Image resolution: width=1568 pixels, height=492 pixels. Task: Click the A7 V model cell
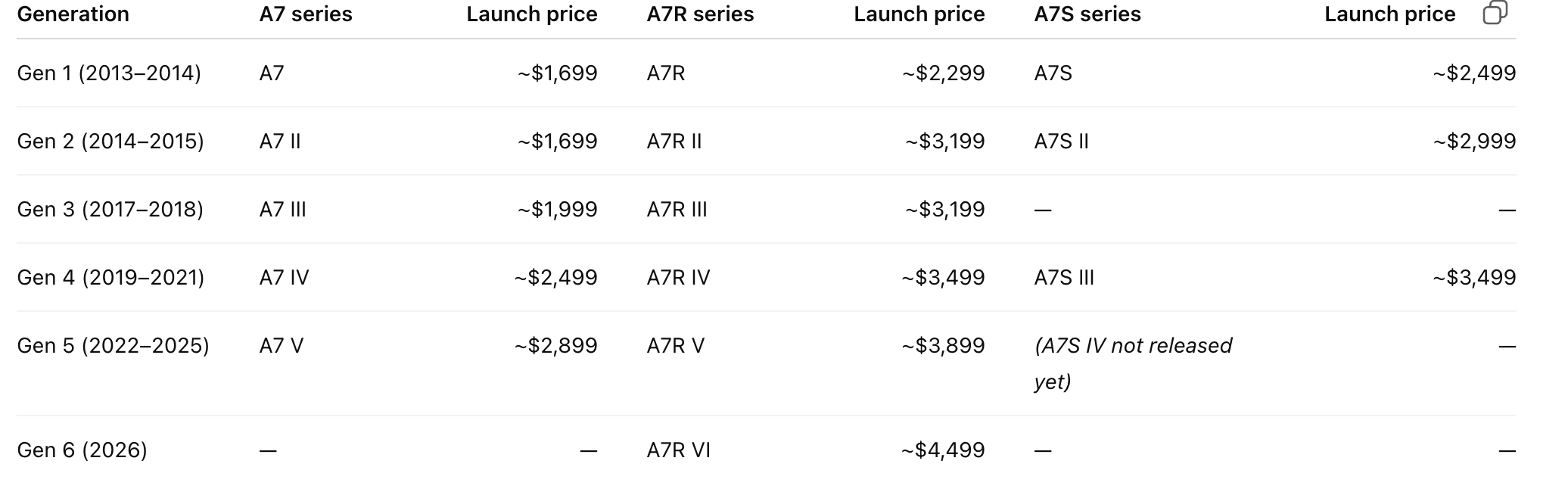click(282, 346)
